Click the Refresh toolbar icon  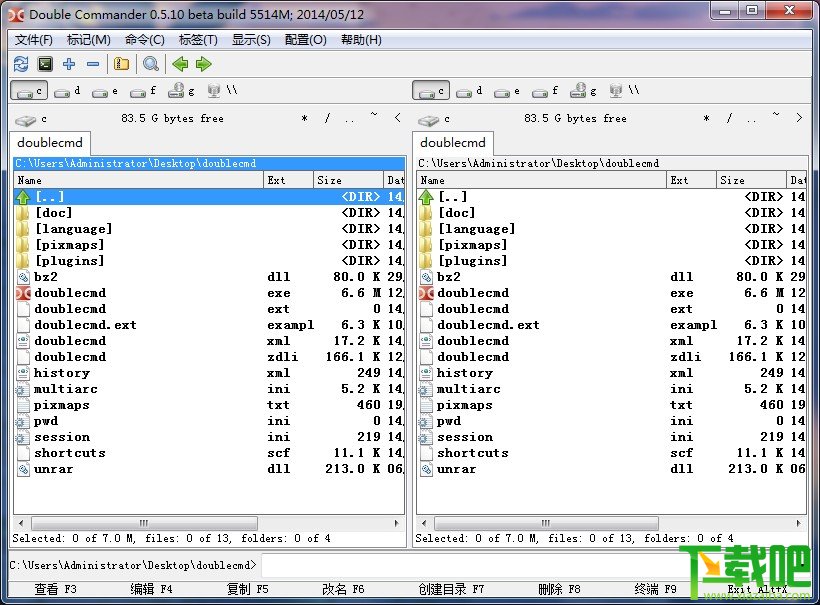[20, 64]
